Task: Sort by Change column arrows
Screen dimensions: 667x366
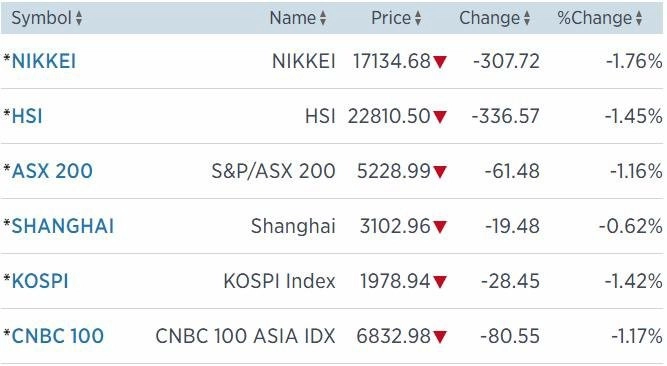Action: 527,18
